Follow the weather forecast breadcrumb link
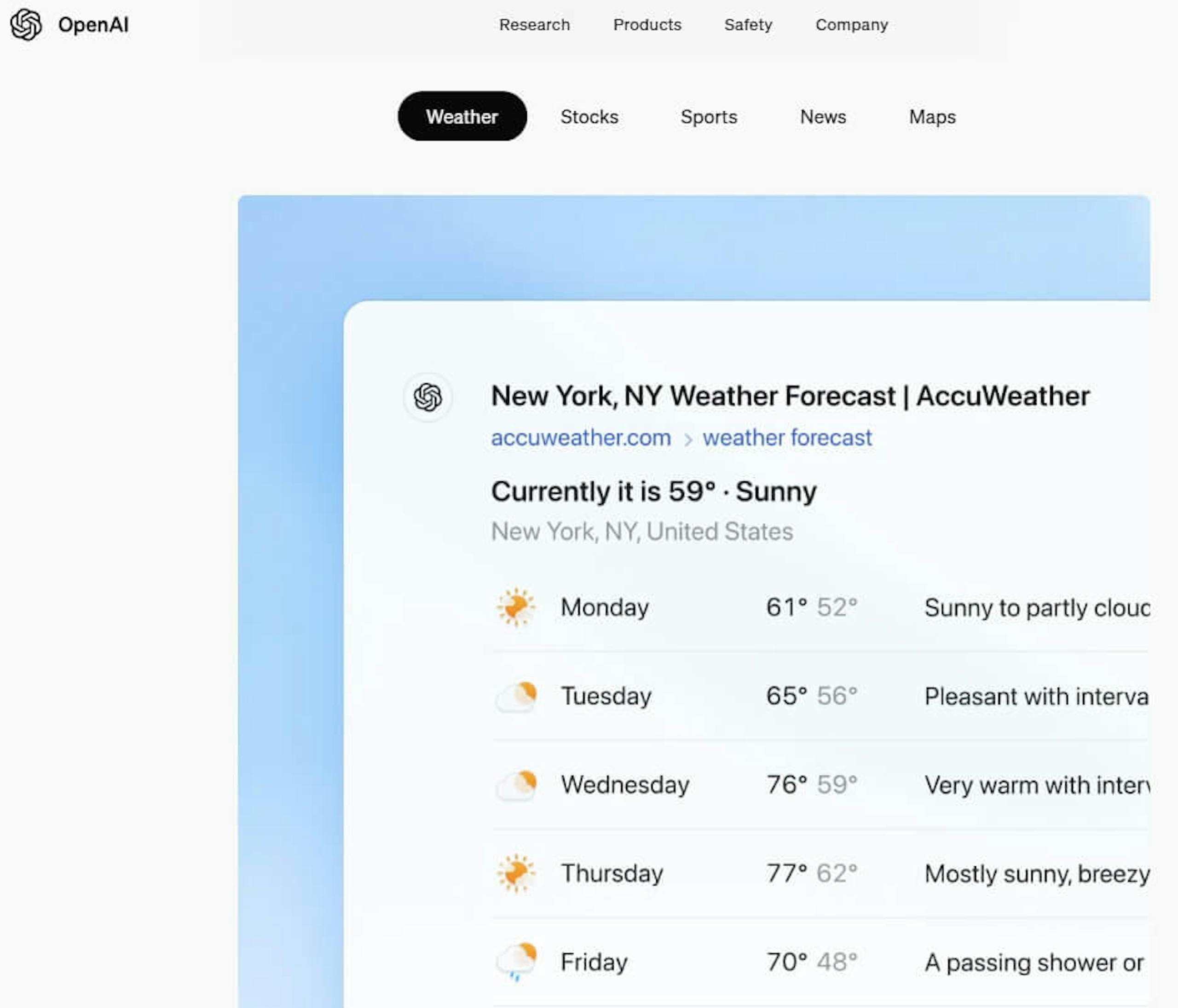The image size is (1178, 1008). coord(787,438)
